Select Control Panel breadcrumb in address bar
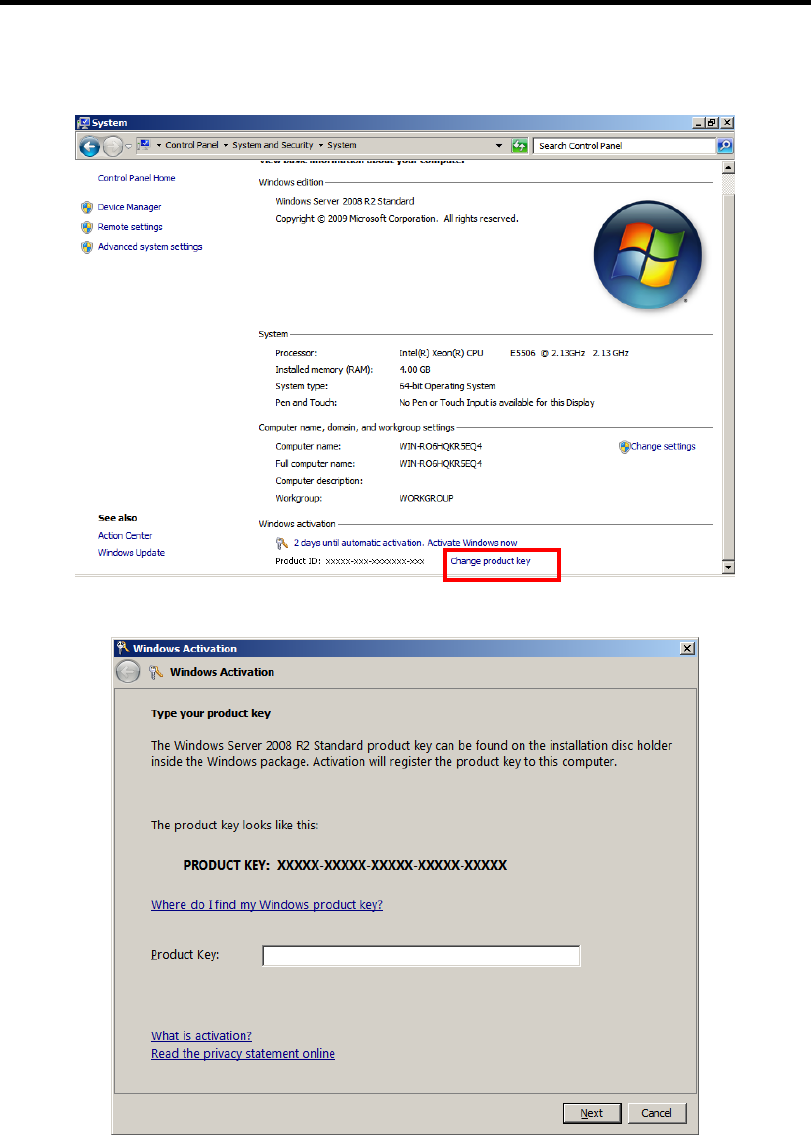The height and width of the screenshot is (1135, 811). pos(191,145)
